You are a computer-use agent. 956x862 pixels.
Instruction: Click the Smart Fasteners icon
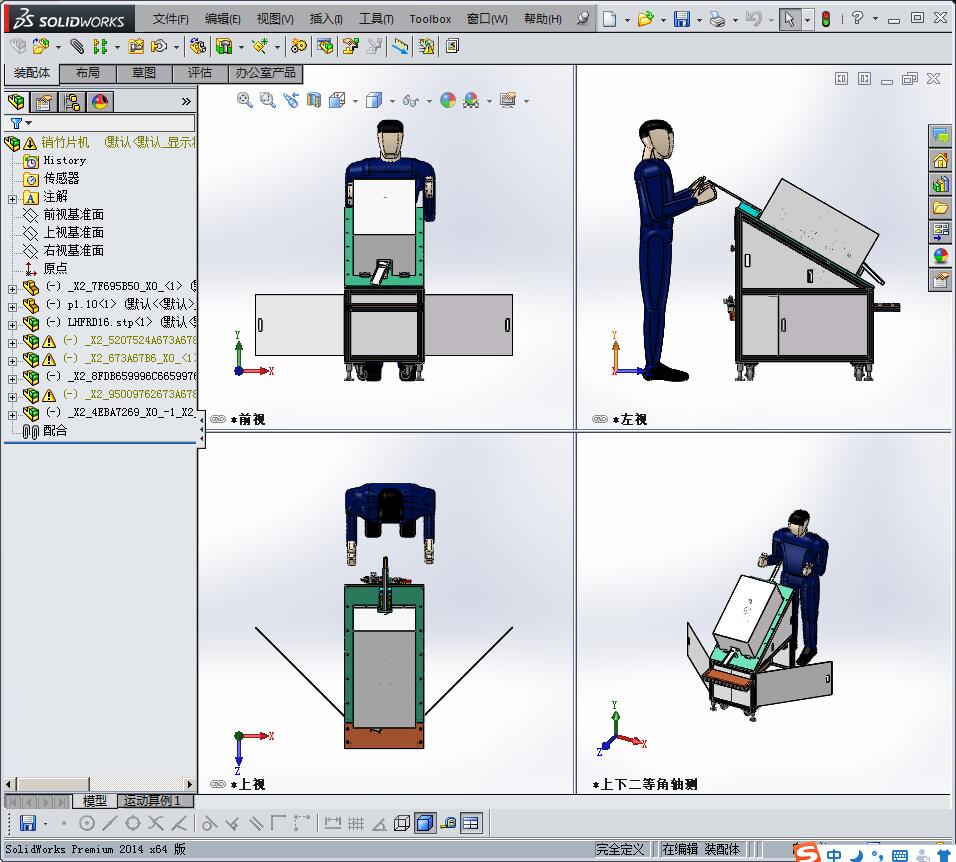click(x=136, y=46)
